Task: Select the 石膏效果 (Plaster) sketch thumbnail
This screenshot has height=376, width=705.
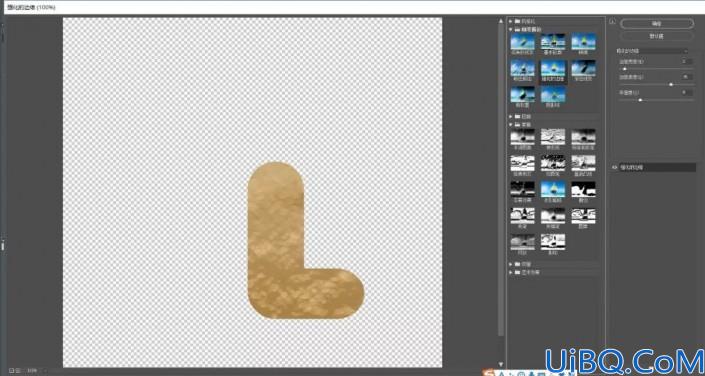Action: click(x=522, y=189)
